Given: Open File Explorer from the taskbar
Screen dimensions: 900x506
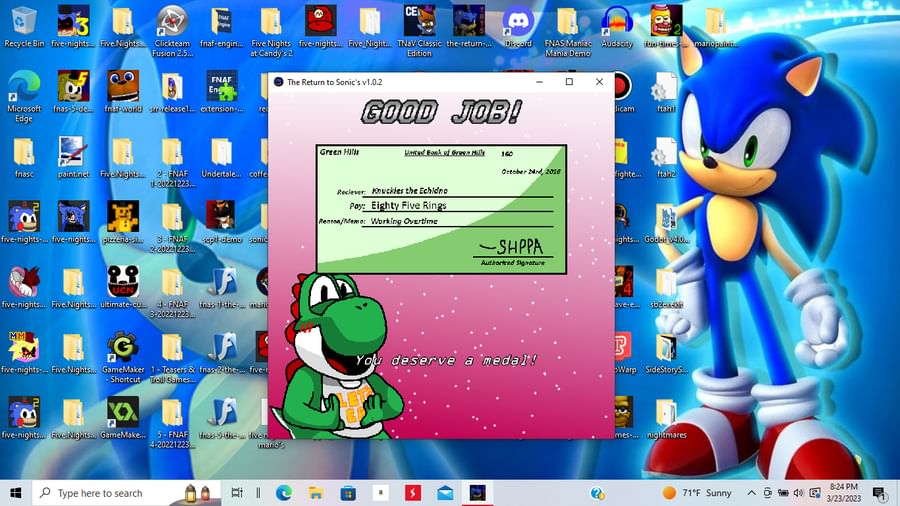Looking at the screenshot, I should [x=316, y=493].
